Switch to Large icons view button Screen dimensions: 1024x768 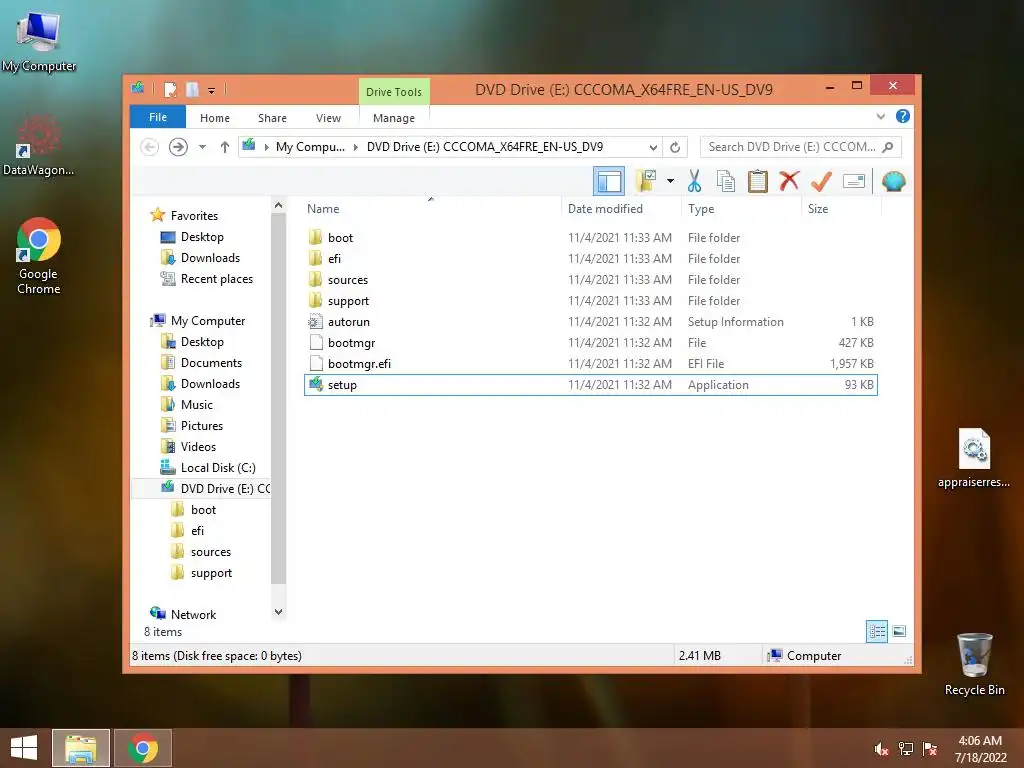(899, 632)
